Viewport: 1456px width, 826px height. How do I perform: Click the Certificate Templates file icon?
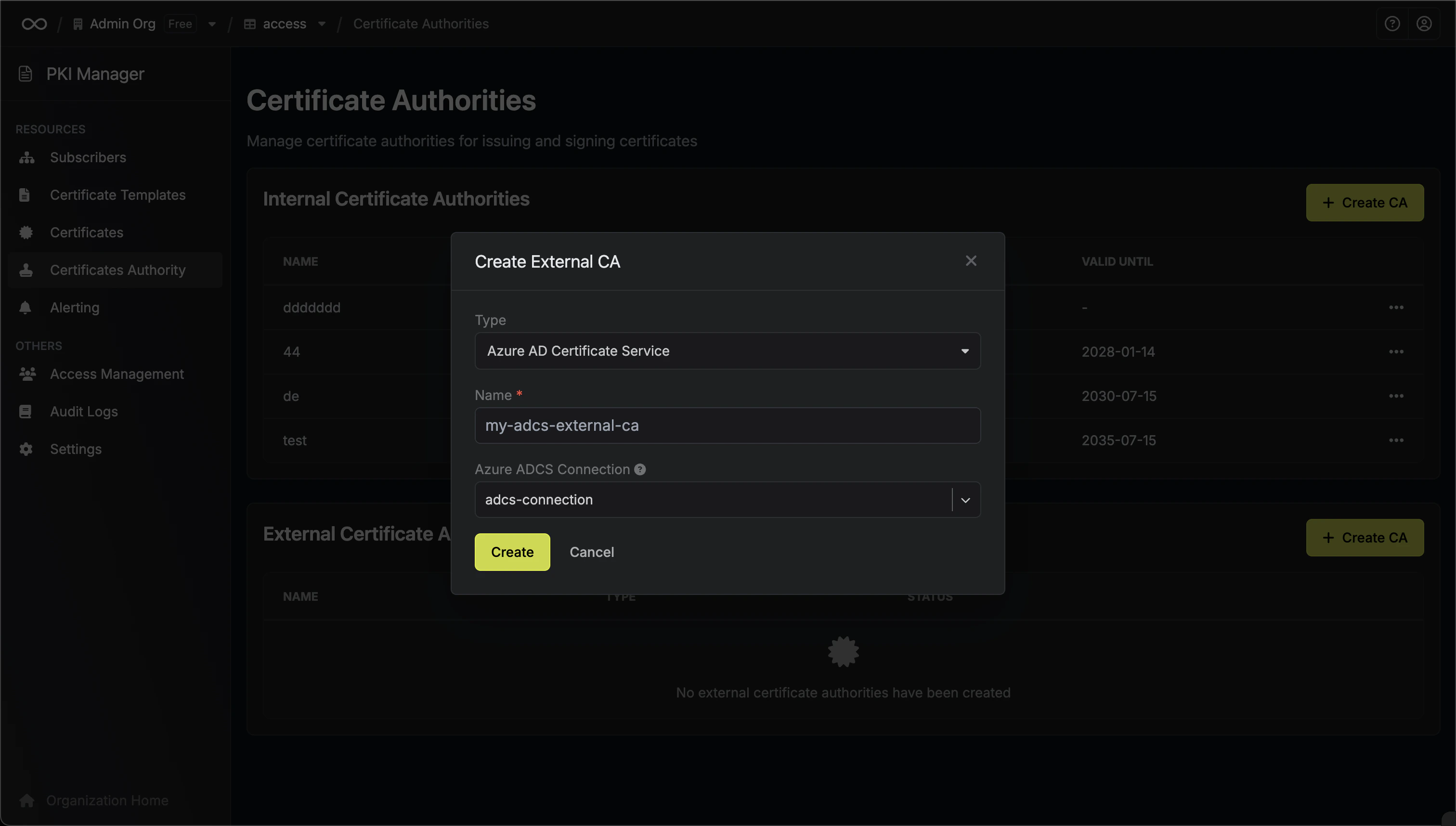point(25,195)
